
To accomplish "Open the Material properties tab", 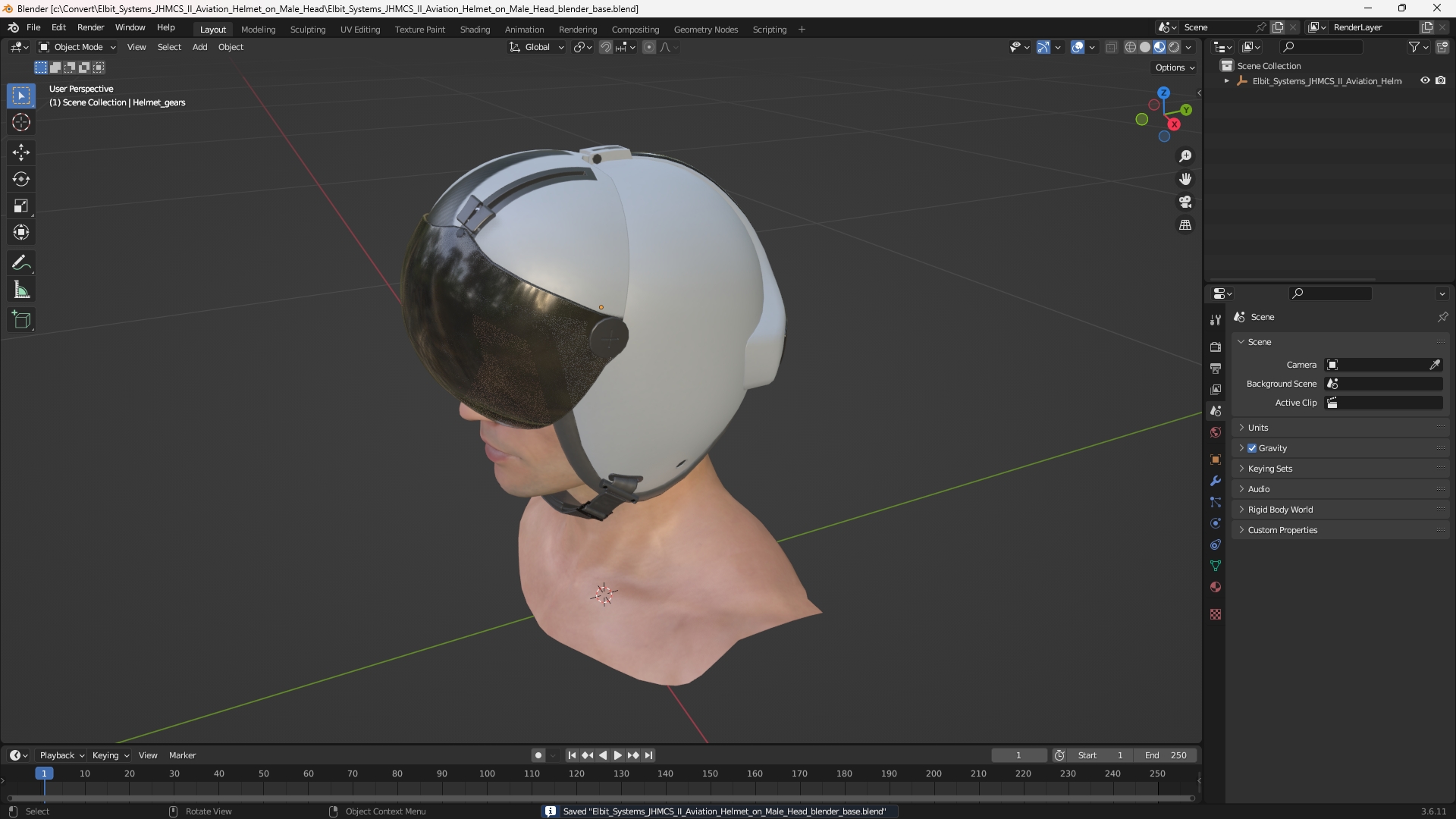I will 1216,587.
